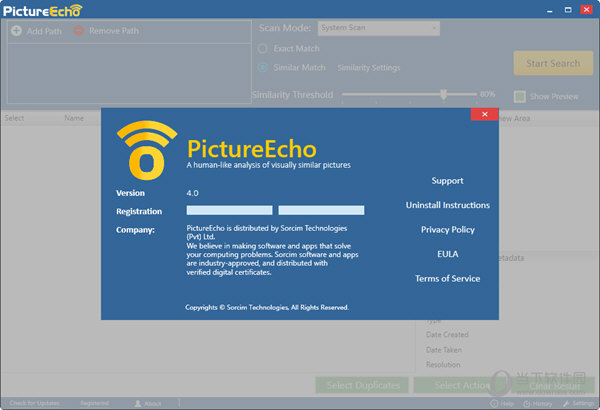This screenshot has width=600, height=410.
Task: Select the Exact Match radio button
Action: (x=262, y=49)
